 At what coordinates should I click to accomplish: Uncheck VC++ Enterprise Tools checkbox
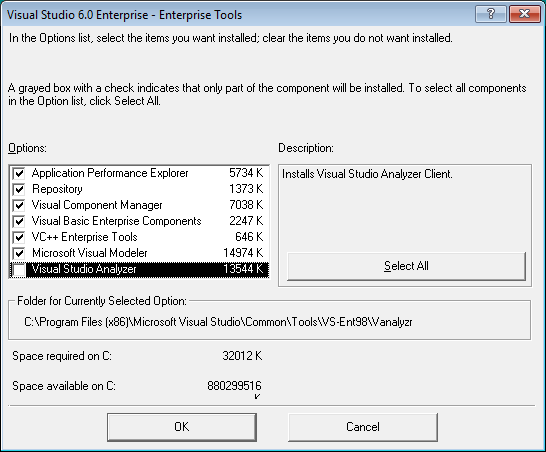click(x=19, y=237)
